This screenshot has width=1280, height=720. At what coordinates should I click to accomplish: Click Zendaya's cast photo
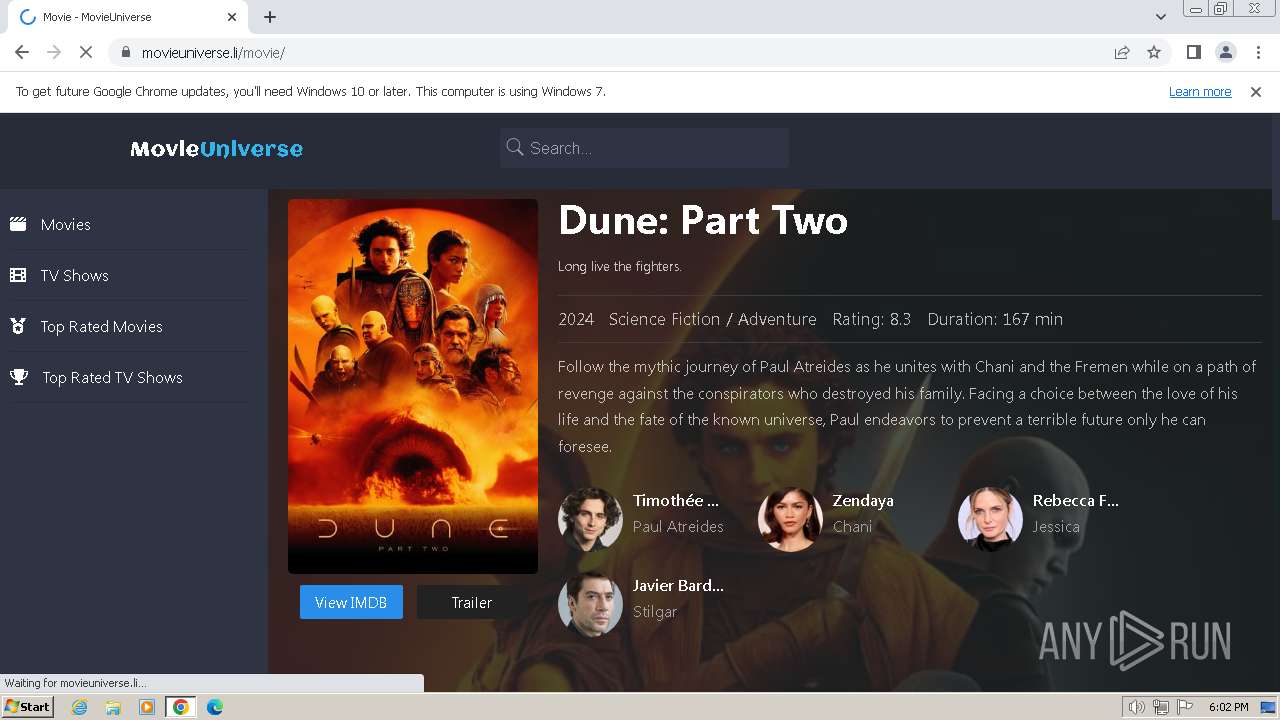coord(790,520)
